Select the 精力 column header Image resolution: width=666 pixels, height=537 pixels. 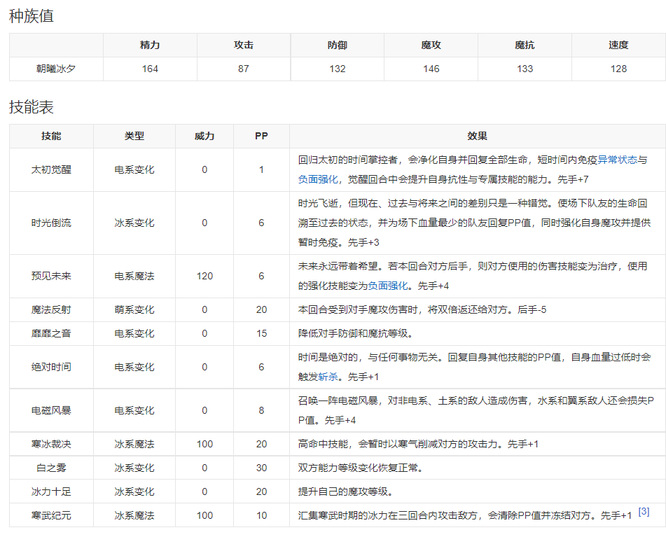(x=150, y=45)
